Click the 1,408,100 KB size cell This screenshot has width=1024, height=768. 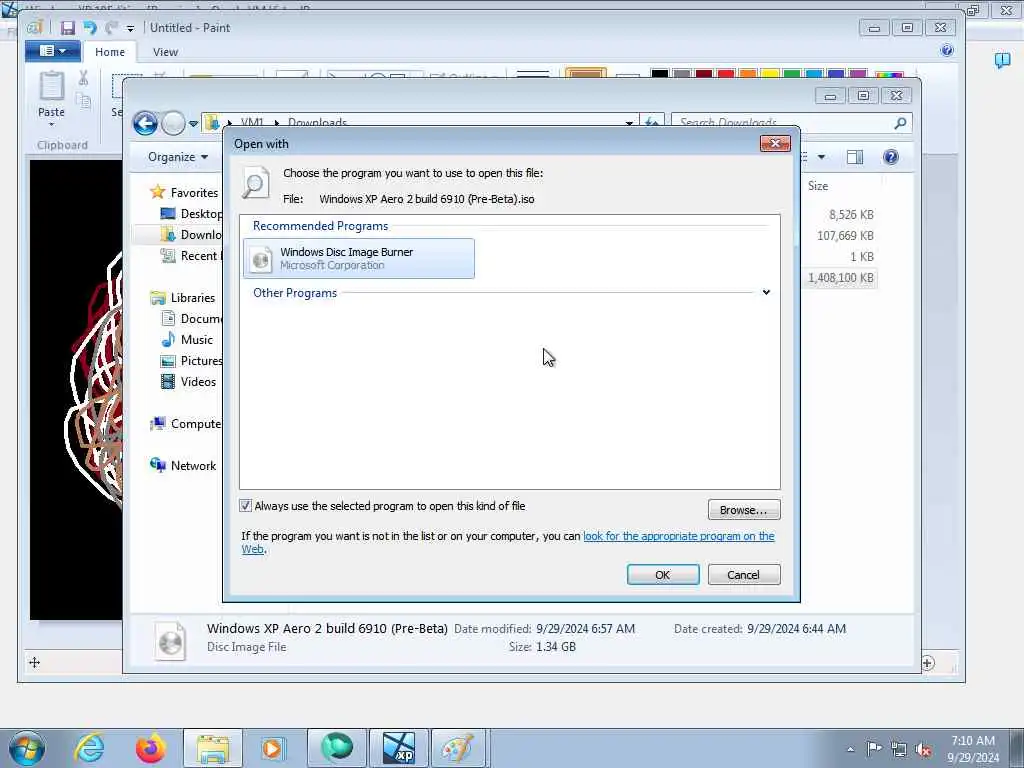[840, 278]
